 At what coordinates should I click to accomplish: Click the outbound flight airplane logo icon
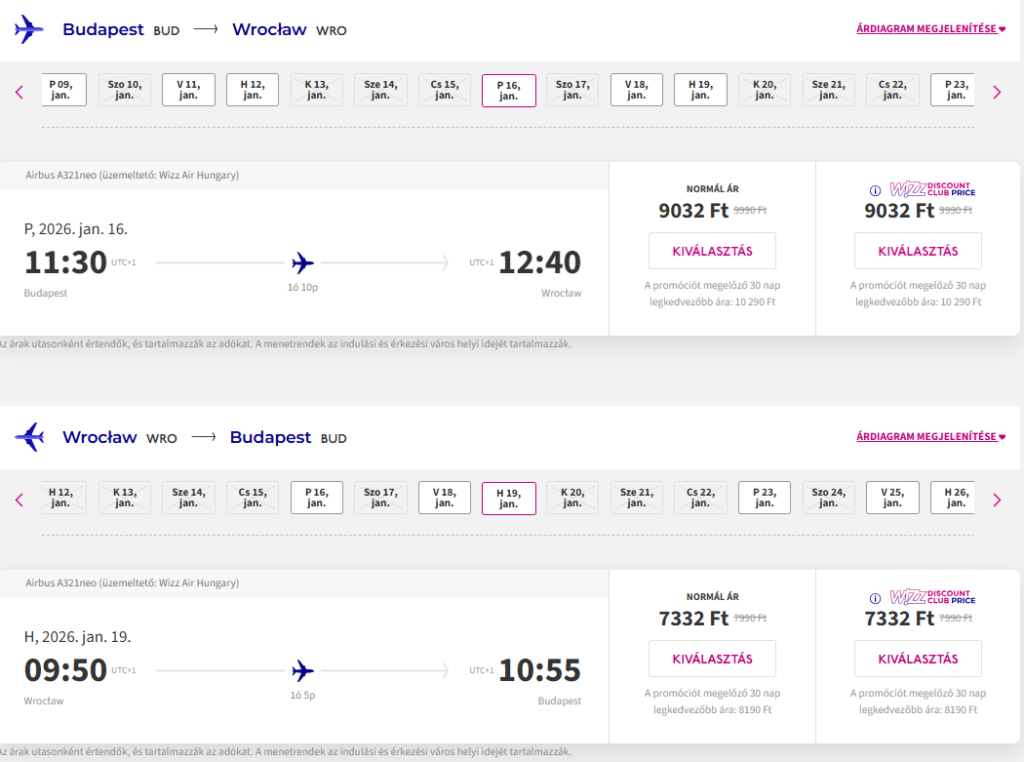coord(29,30)
